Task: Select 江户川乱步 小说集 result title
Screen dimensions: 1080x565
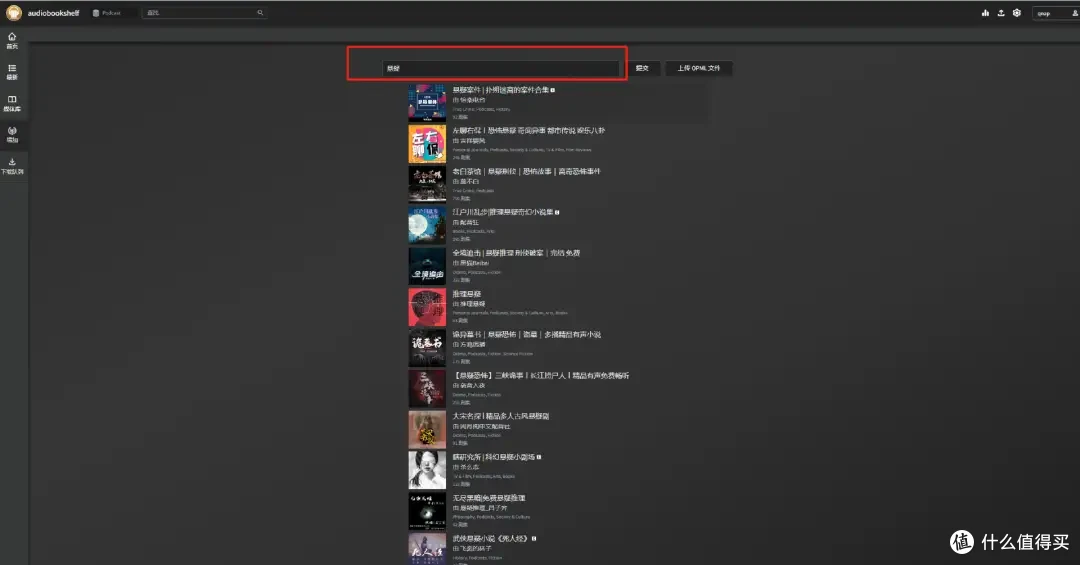Action: click(x=503, y=212)
